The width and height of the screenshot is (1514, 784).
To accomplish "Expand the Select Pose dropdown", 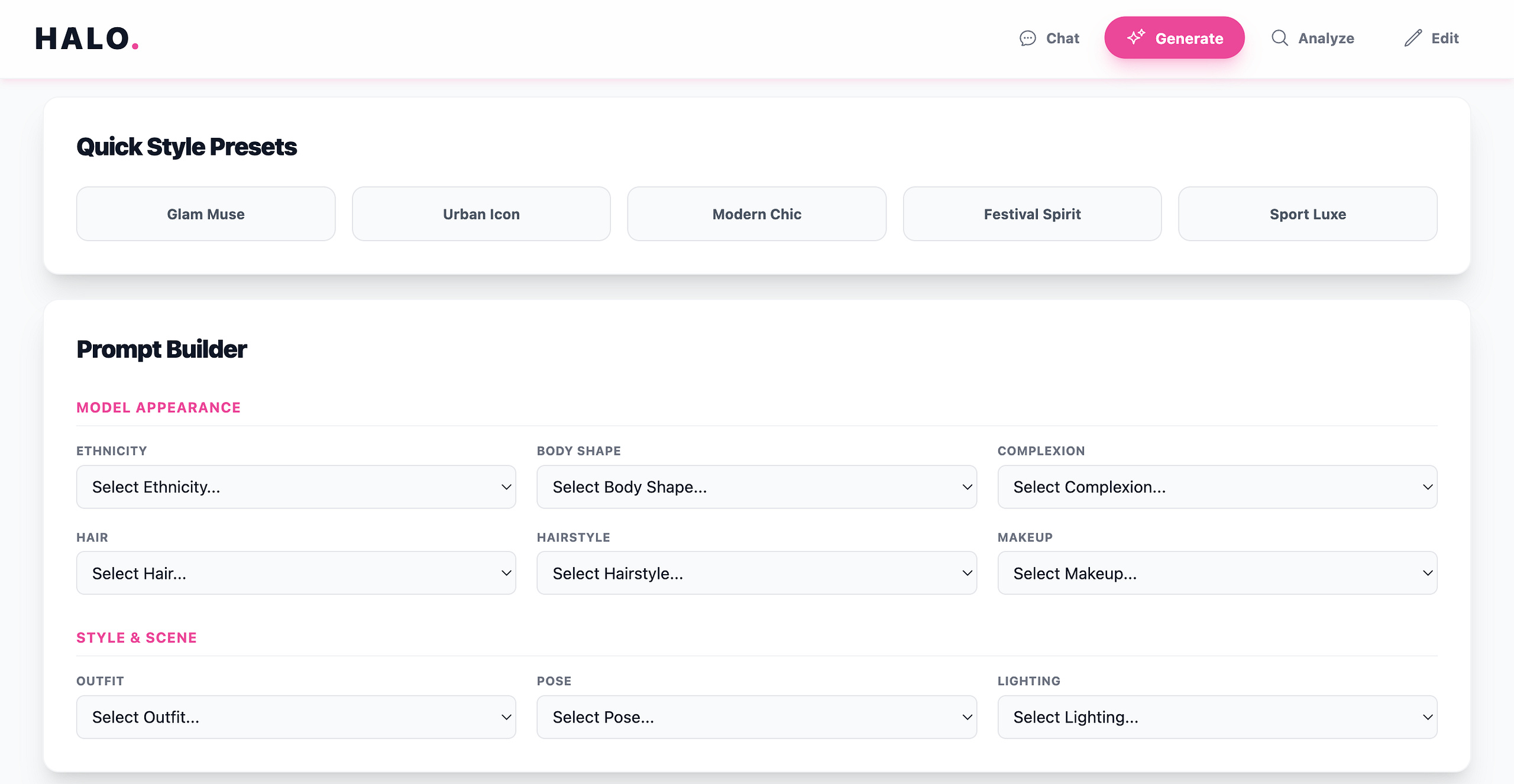I will click(757, 717).
